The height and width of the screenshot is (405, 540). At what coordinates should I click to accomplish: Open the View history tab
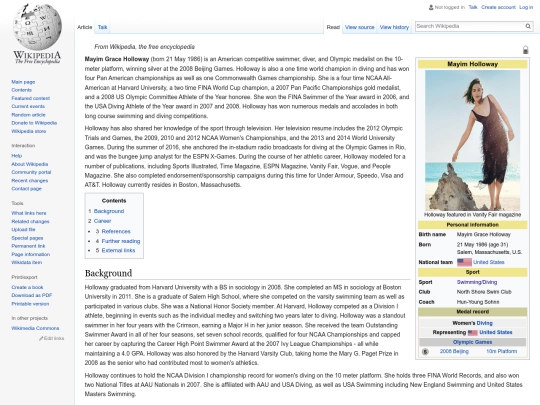click(394, 27)
